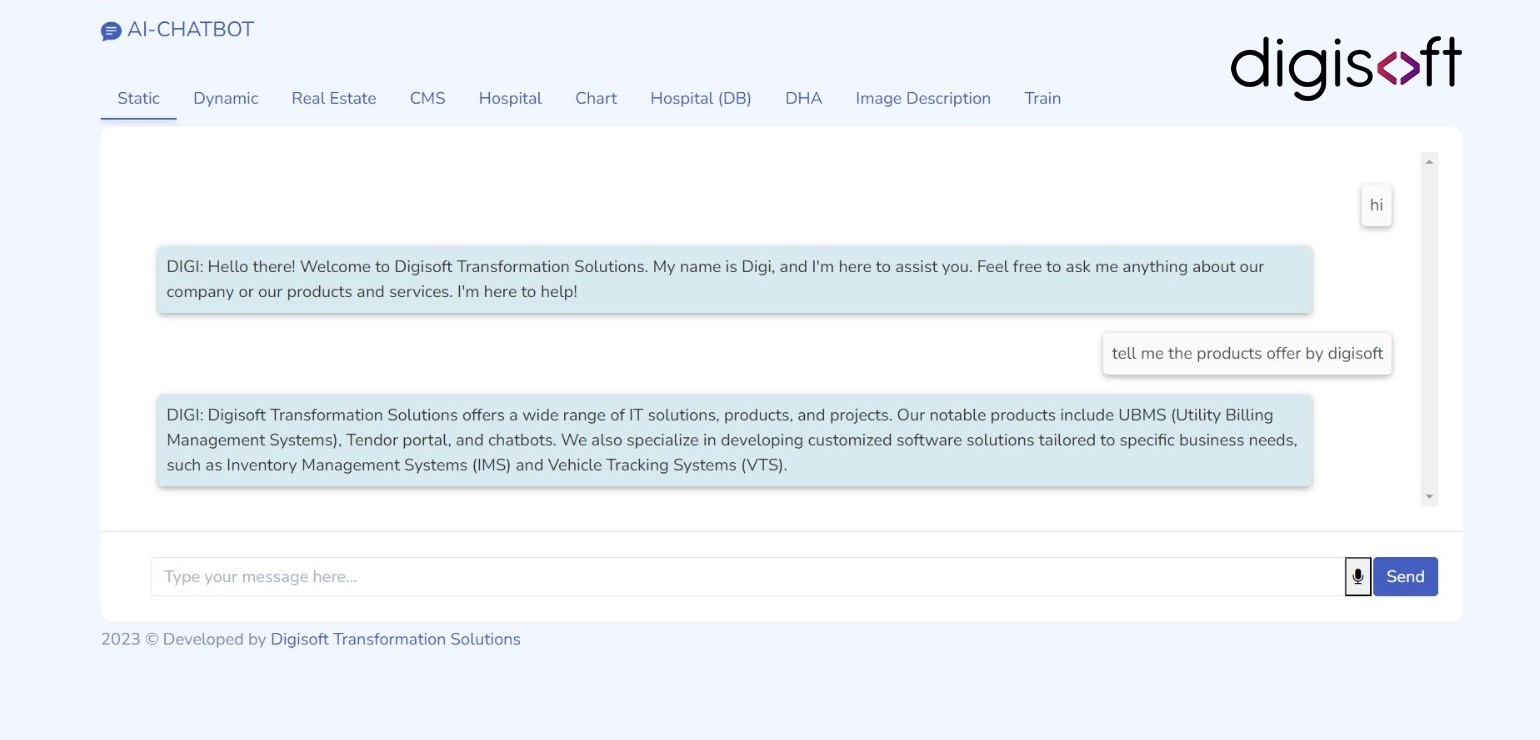
Task: Switch to the Image Description tab
Action: [923, 98]
